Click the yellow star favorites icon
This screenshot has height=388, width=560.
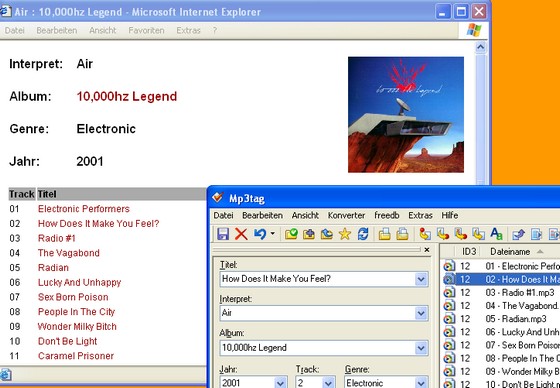pos(345,234)
